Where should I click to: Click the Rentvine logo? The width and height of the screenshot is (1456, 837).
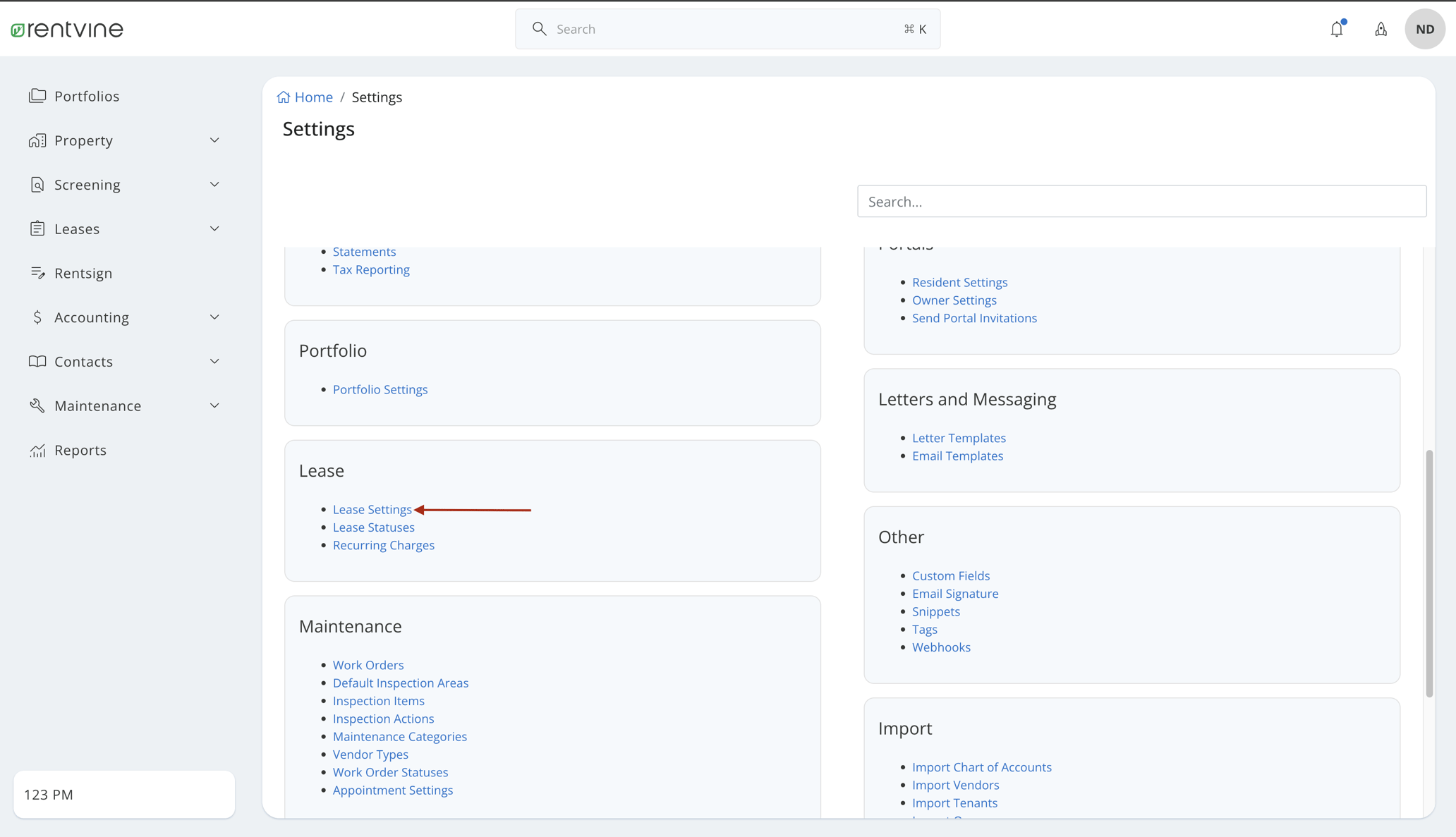(x=67, y=29)
